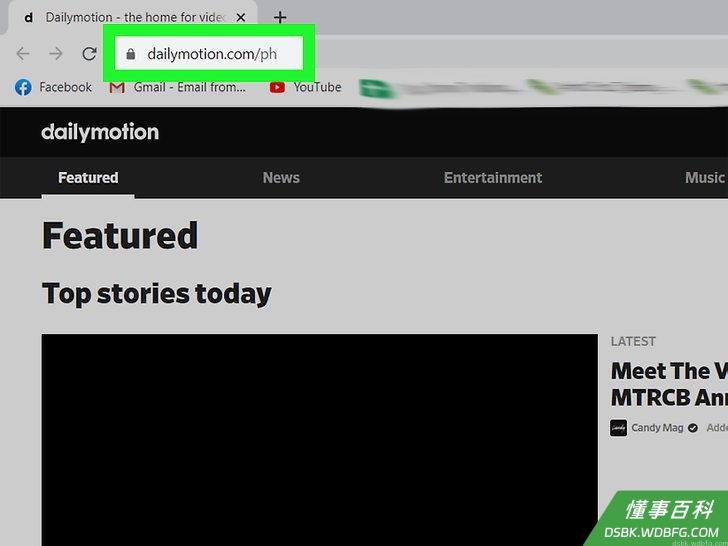Click the 'Top stories today' heading
Image resolution: width=728 pixels, height=546 pixels.
coord(156,294)
